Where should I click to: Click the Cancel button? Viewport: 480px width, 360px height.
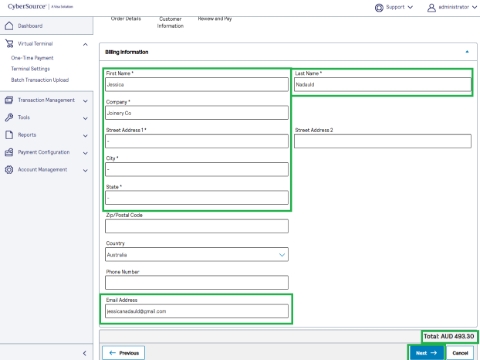click(460, 353)
